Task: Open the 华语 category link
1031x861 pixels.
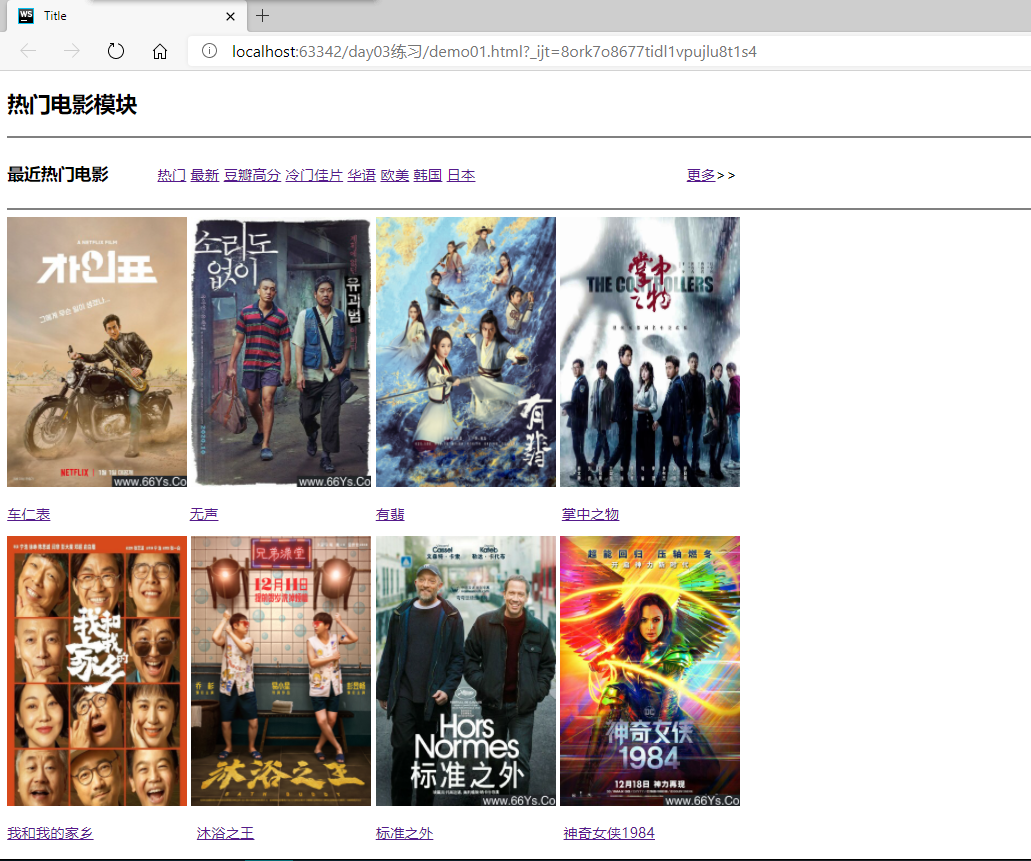Action: click(x=362, y=175)
